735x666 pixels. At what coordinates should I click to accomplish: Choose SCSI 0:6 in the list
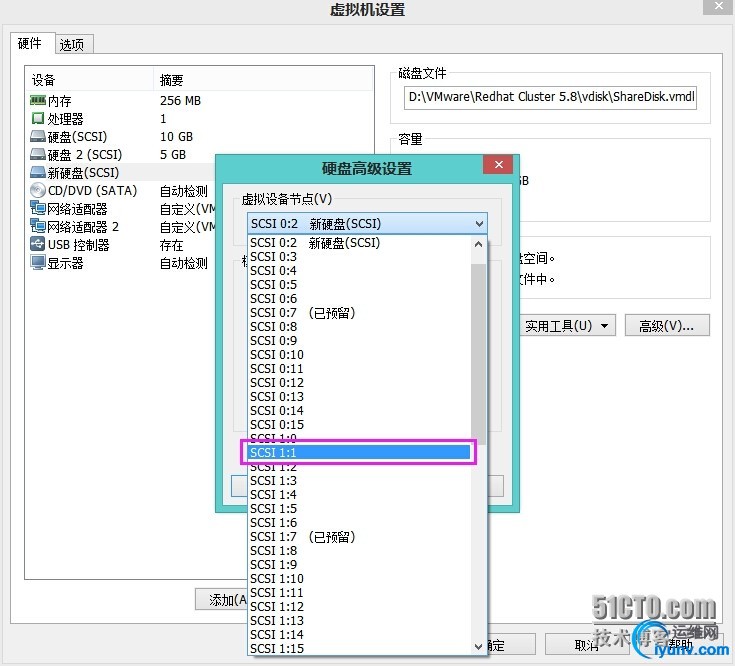coord(359,299)
